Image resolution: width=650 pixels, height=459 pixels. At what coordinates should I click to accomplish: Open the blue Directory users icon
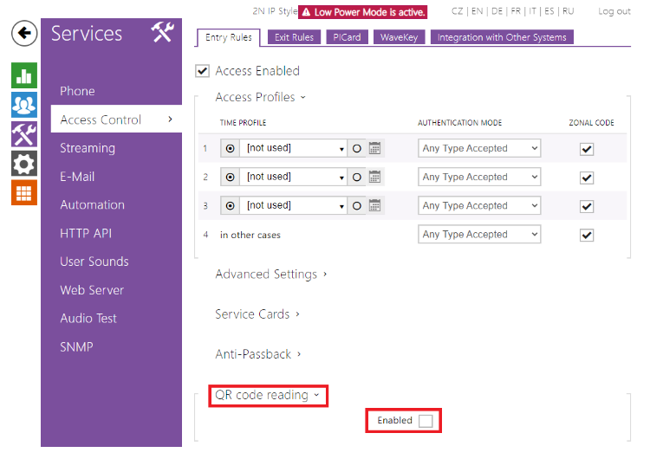24,105
